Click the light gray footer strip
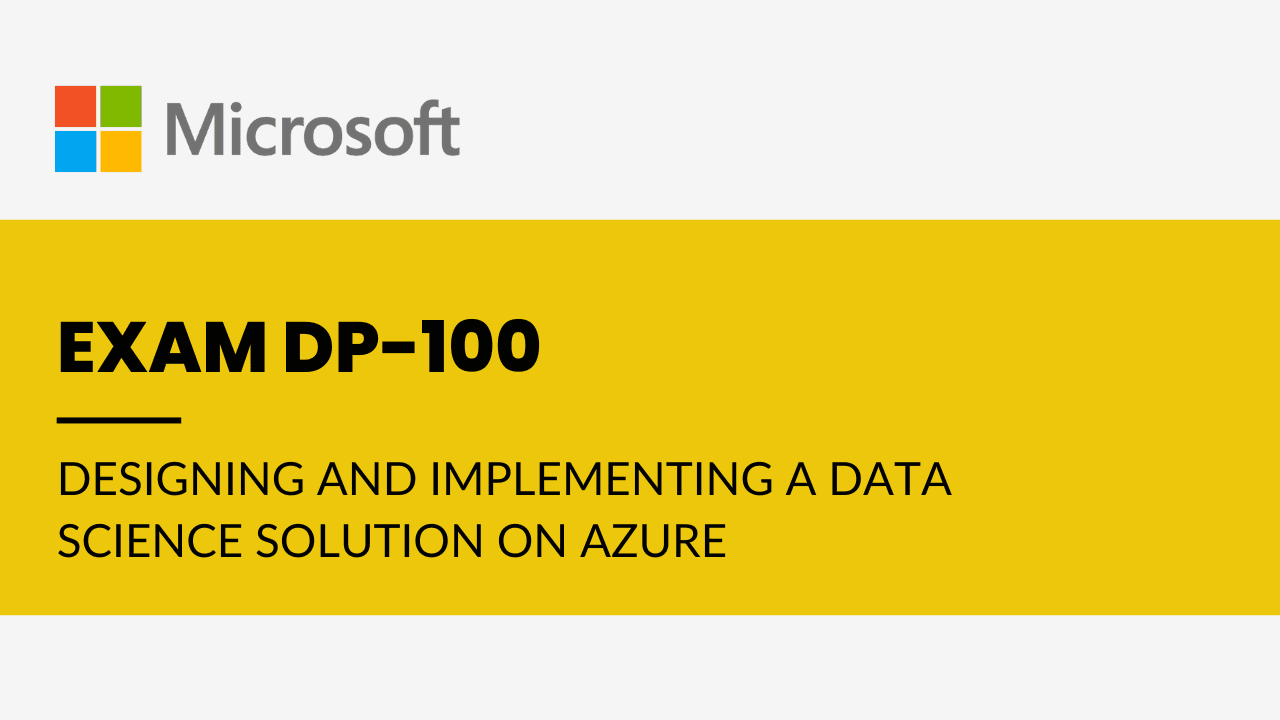1280x720 pixels. click(640, 667)
